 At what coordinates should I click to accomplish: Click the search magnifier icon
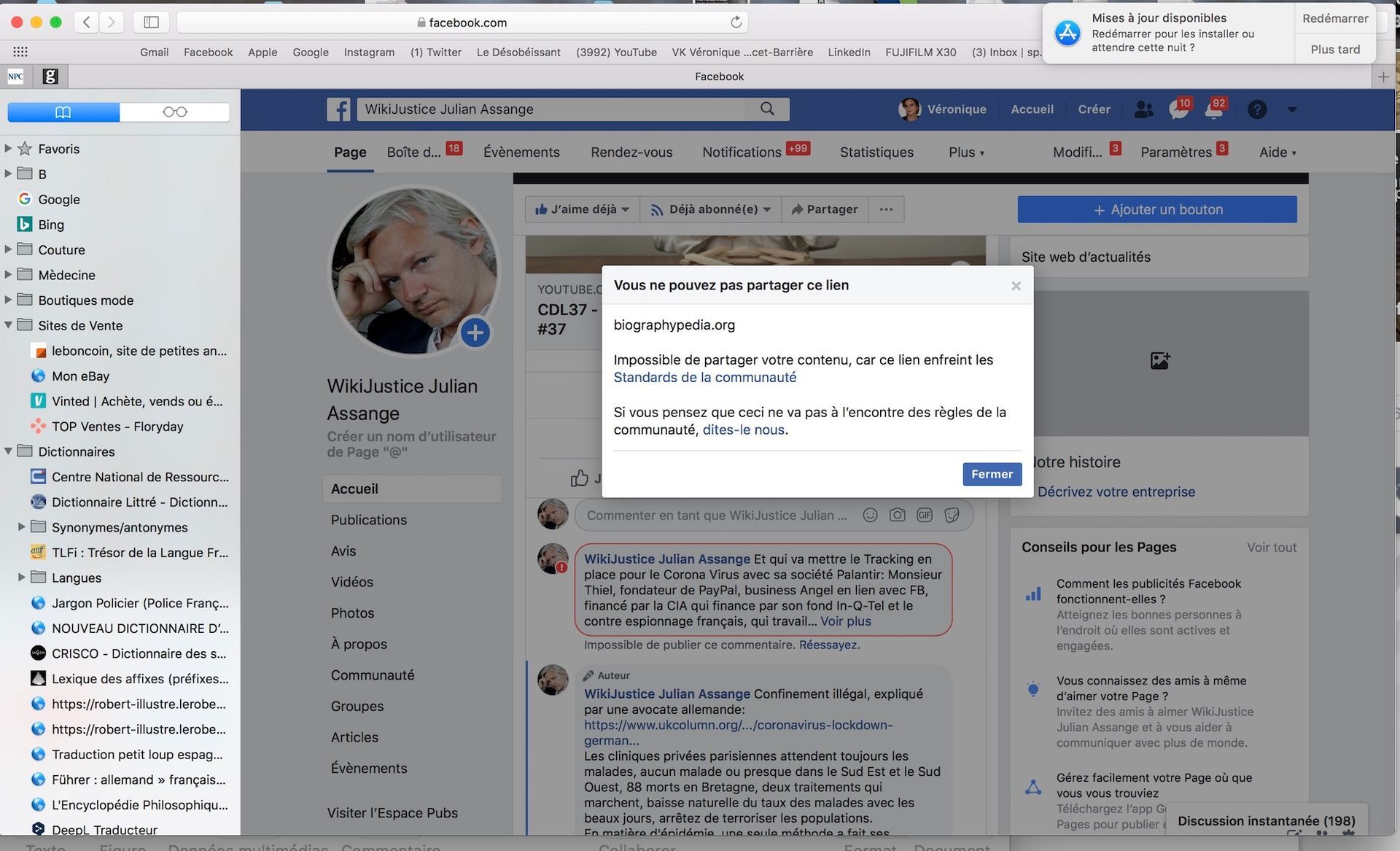coord(767,109)
